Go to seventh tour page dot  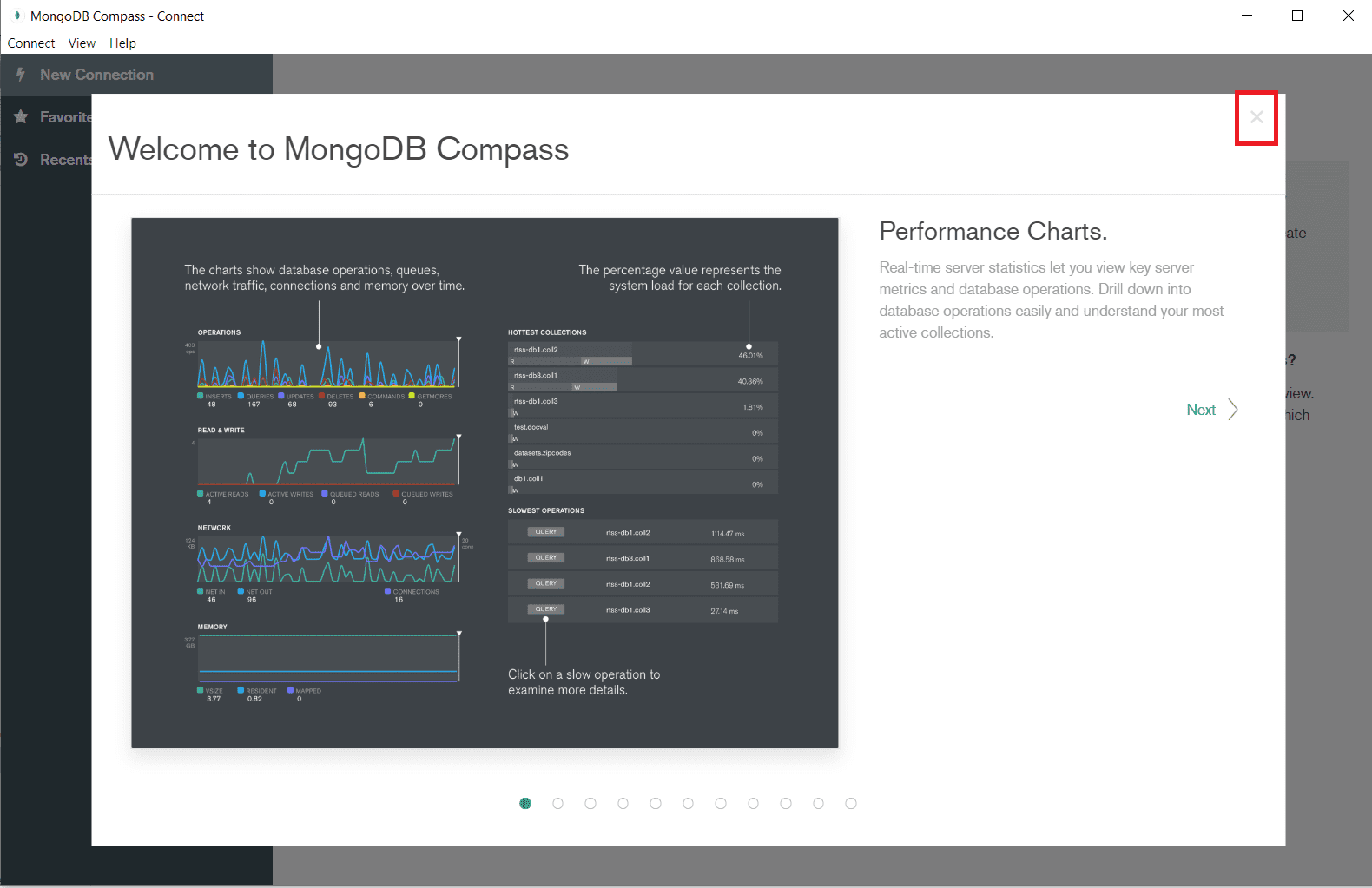coord(721,803)
